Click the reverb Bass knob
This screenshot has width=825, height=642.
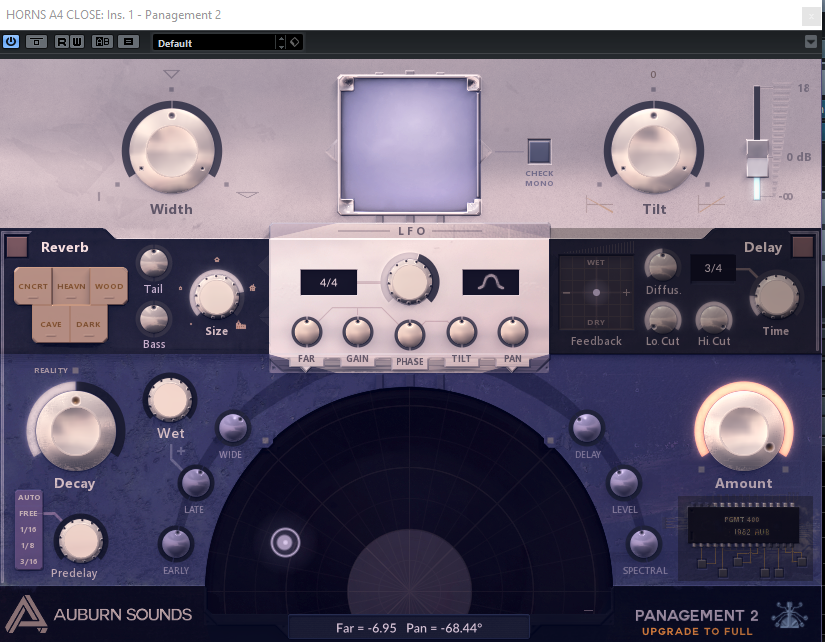(154, 318)
